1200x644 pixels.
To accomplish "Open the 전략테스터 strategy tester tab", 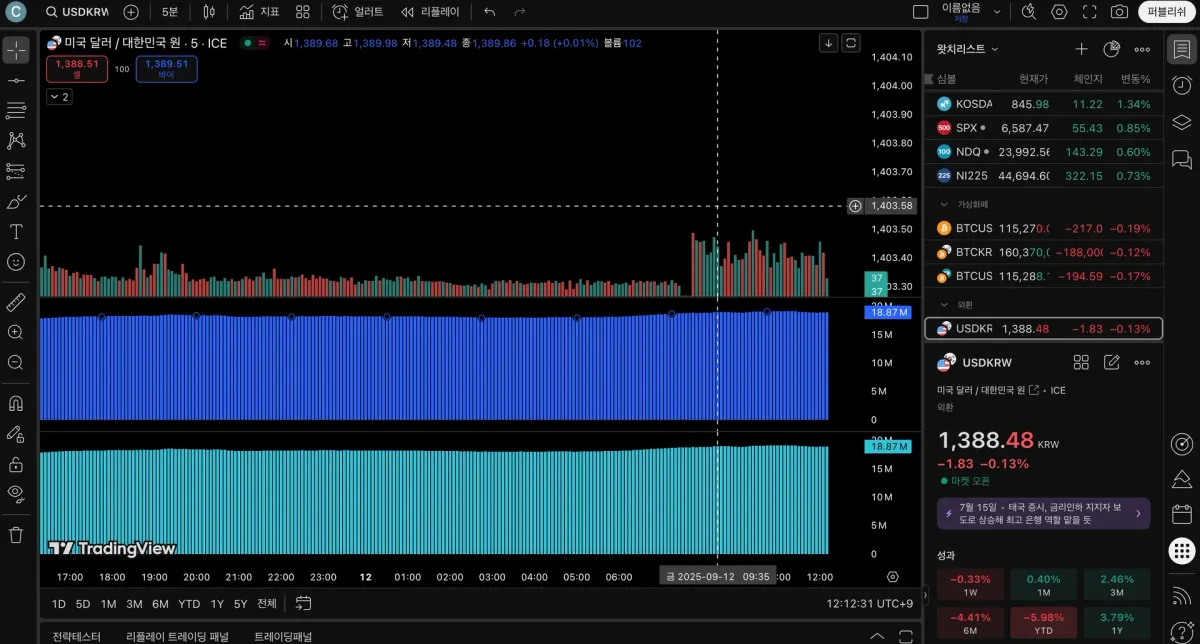I will click(x=76, y=636).
